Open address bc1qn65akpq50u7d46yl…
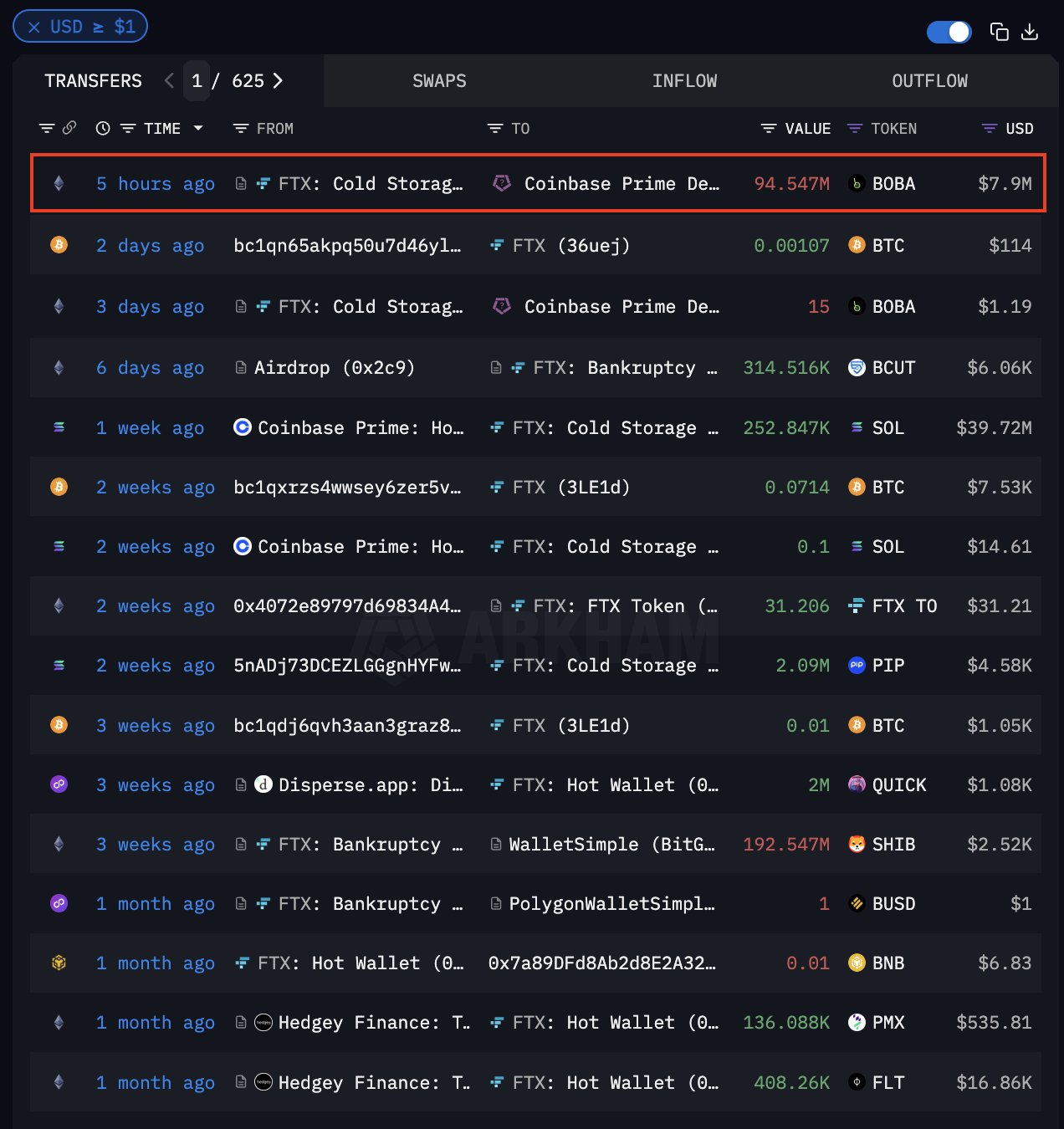This screenshot has height=1129, width=1064. [x=347, y=245]
